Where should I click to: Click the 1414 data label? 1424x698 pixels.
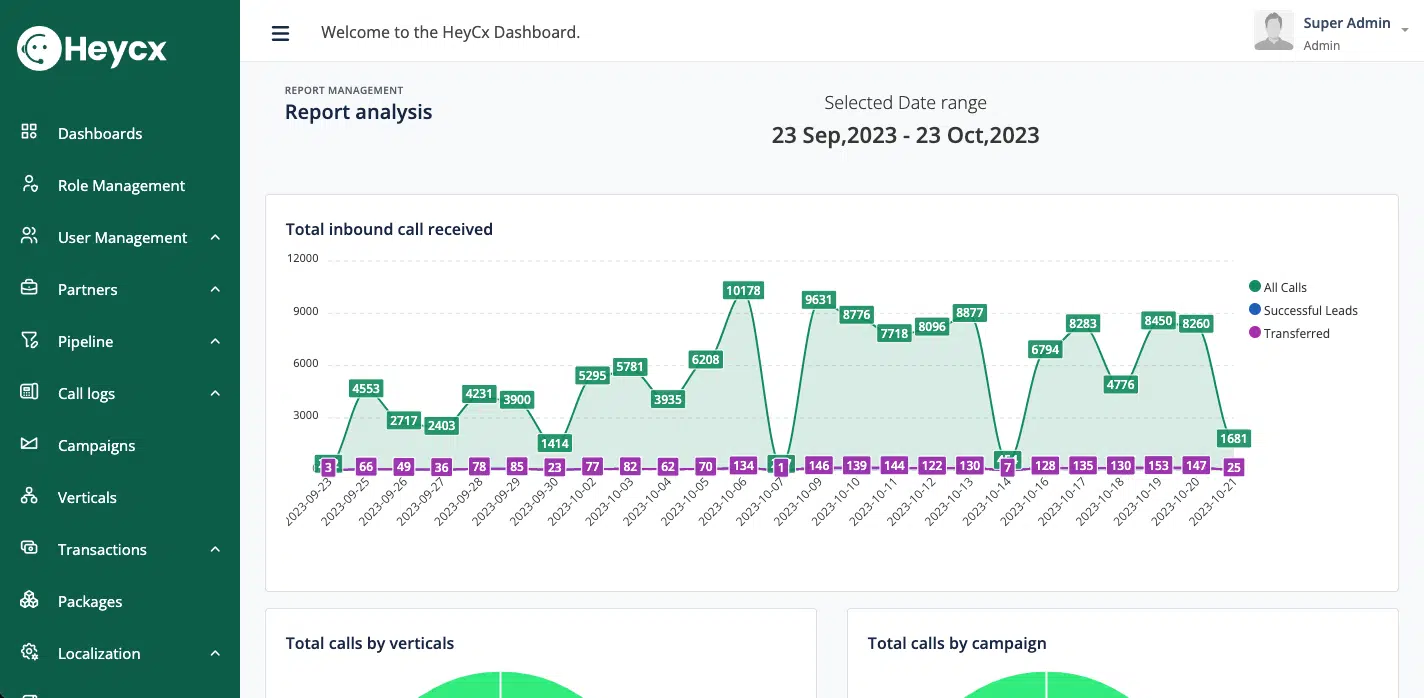(554, 443)
